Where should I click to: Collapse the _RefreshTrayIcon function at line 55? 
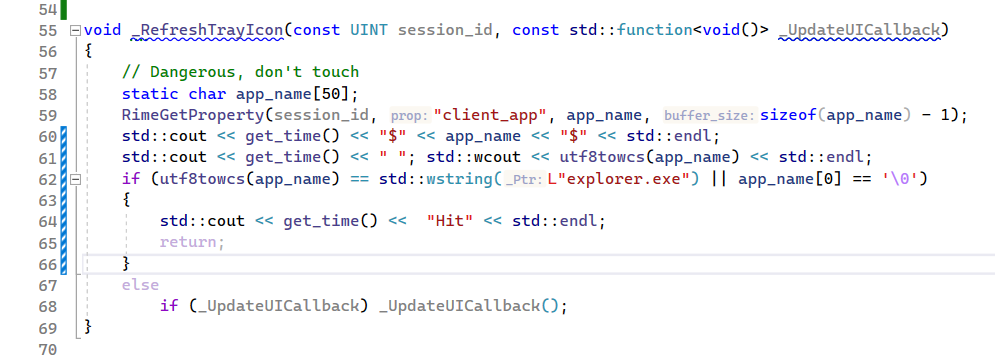(76, 30)
